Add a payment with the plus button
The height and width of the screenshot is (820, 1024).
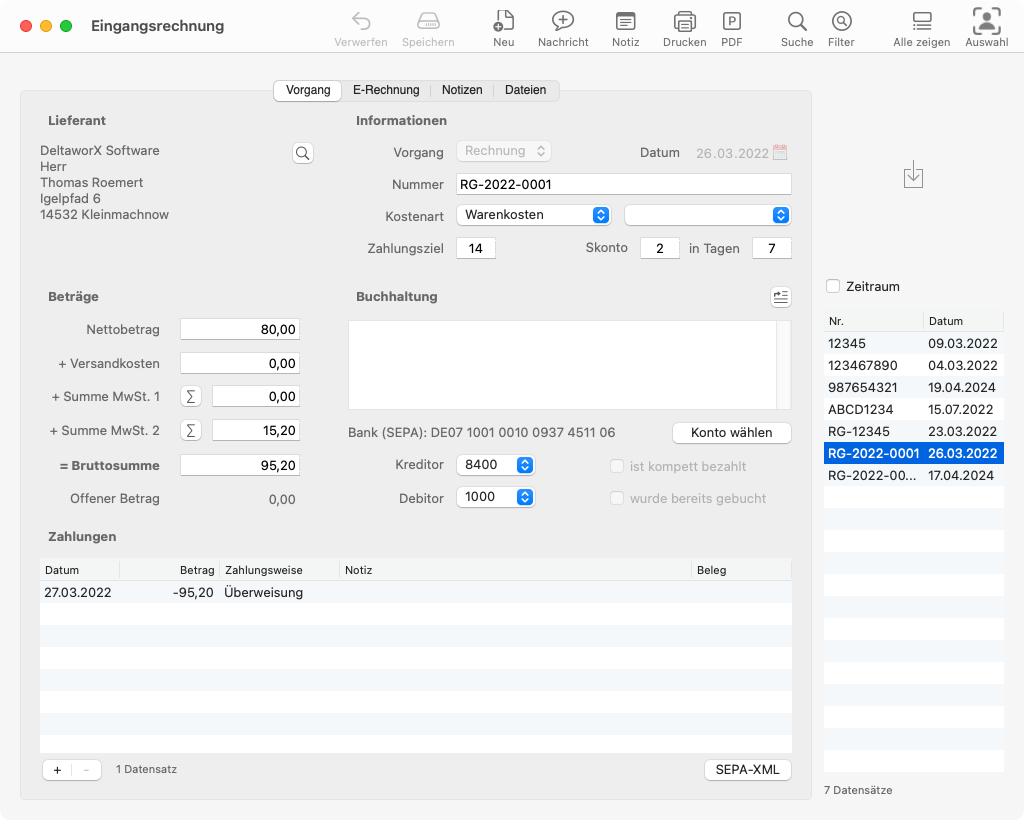(57, 770)
